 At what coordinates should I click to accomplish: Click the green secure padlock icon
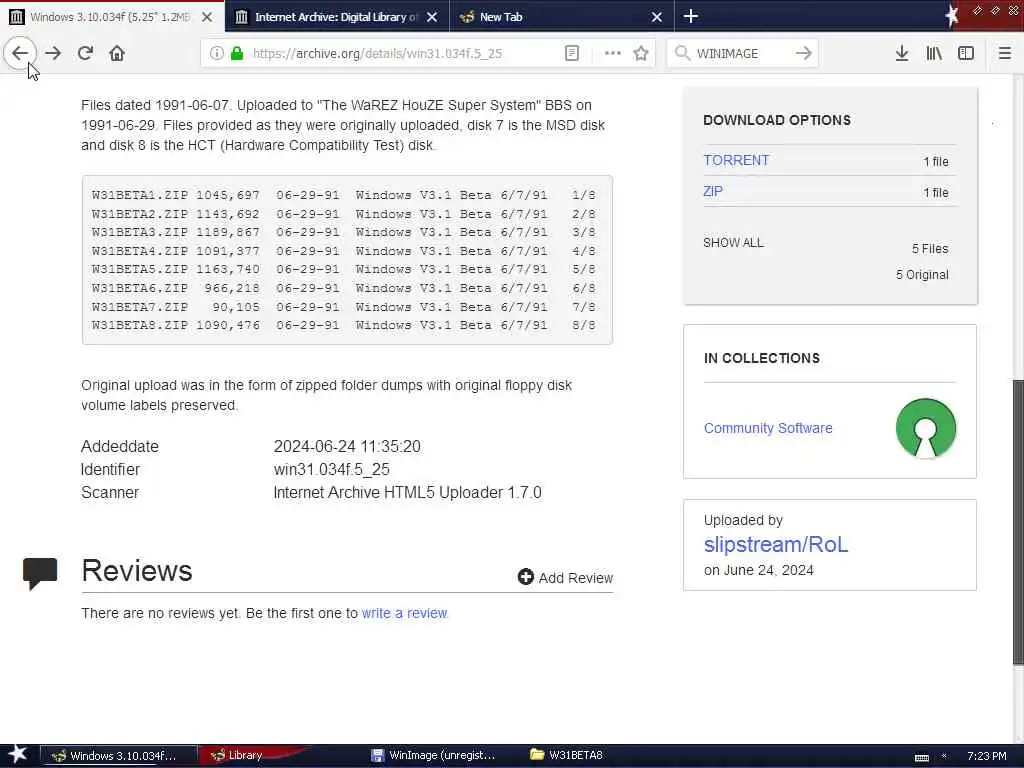pyautogui.click(x=237, y=54)
